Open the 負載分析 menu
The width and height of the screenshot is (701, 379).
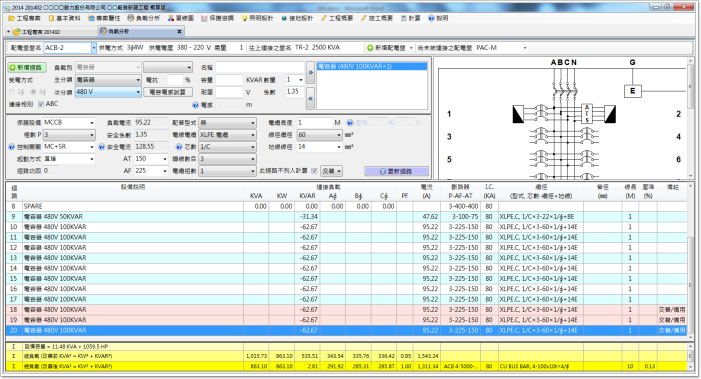(x=143, y=18)
